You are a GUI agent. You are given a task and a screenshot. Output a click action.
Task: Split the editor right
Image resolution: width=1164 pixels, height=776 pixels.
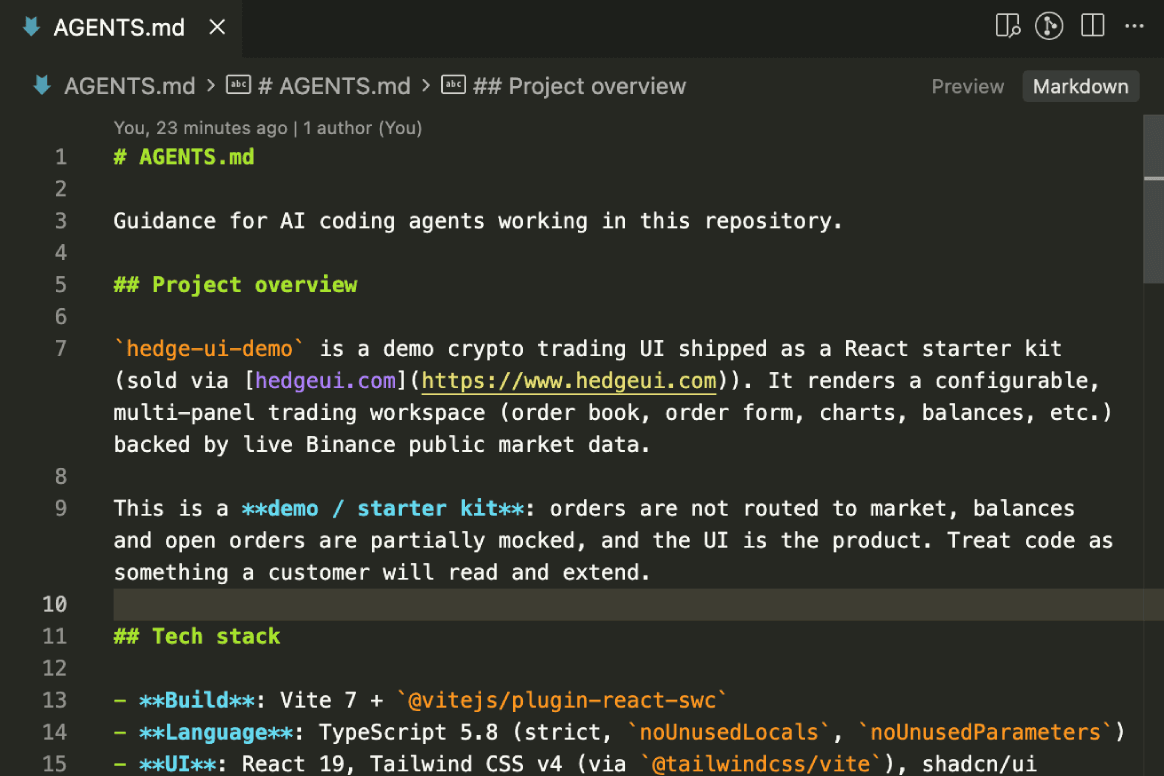(x=1092, y=26)
